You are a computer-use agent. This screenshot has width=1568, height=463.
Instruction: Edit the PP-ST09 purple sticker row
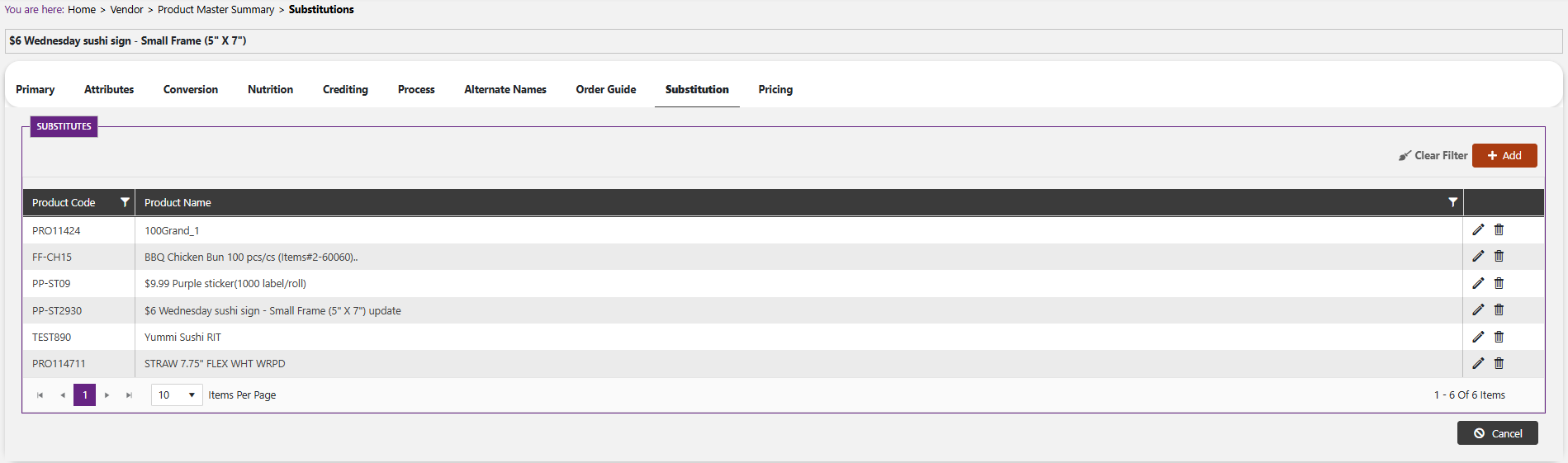[1478, 283]
